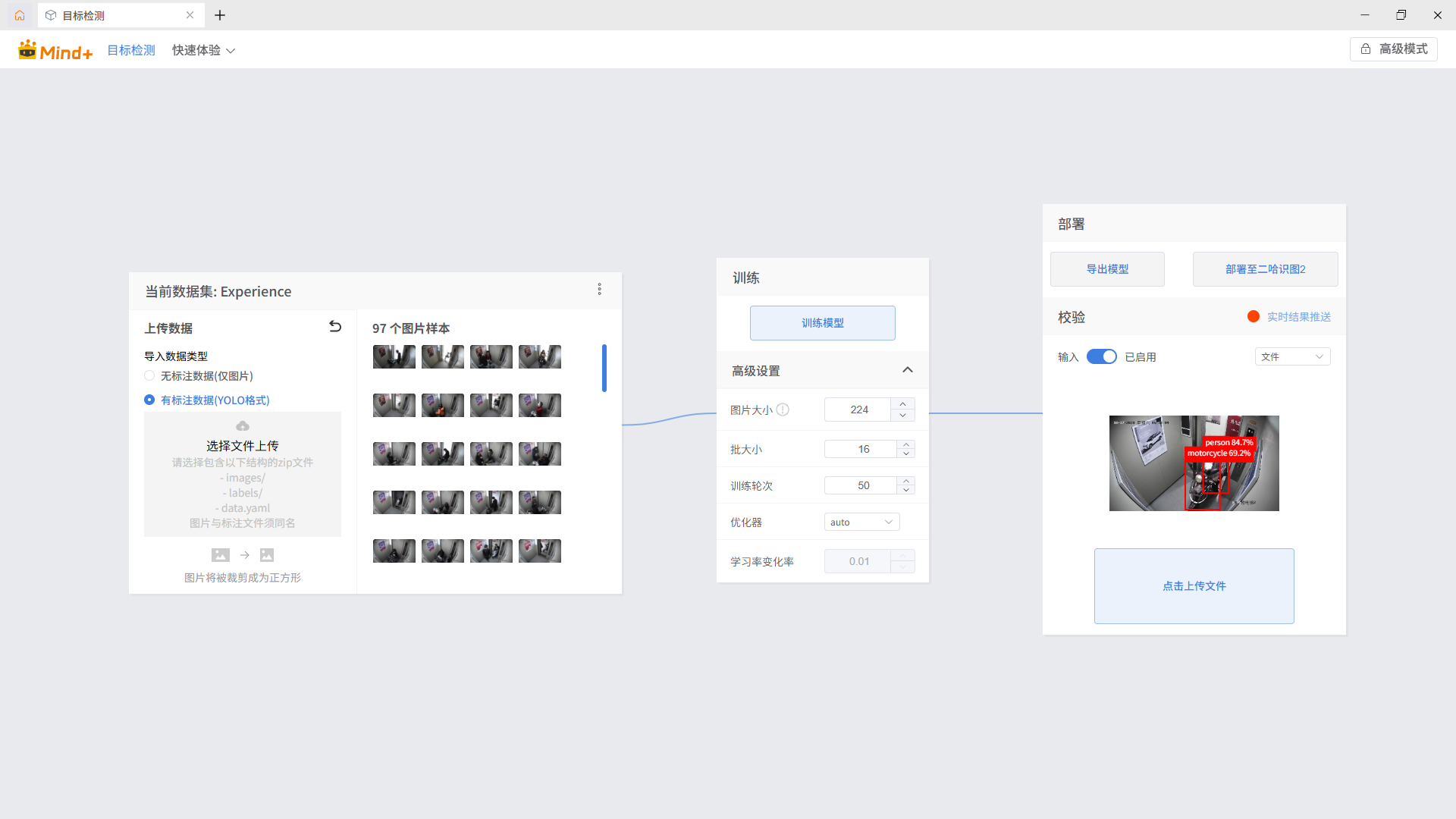1456x819 pixels.
Task: Click the home icon in tab bar
Action: click(20, 15)
